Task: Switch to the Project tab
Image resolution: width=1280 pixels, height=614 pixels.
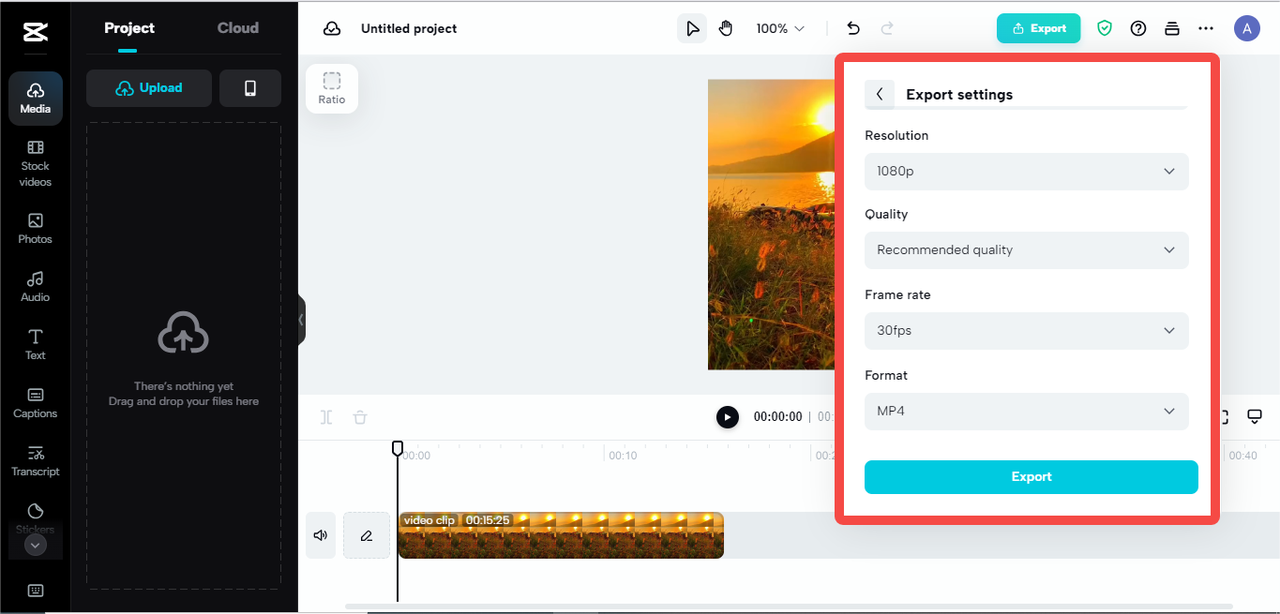Action: pyautogui.click(x=129, y=28)
